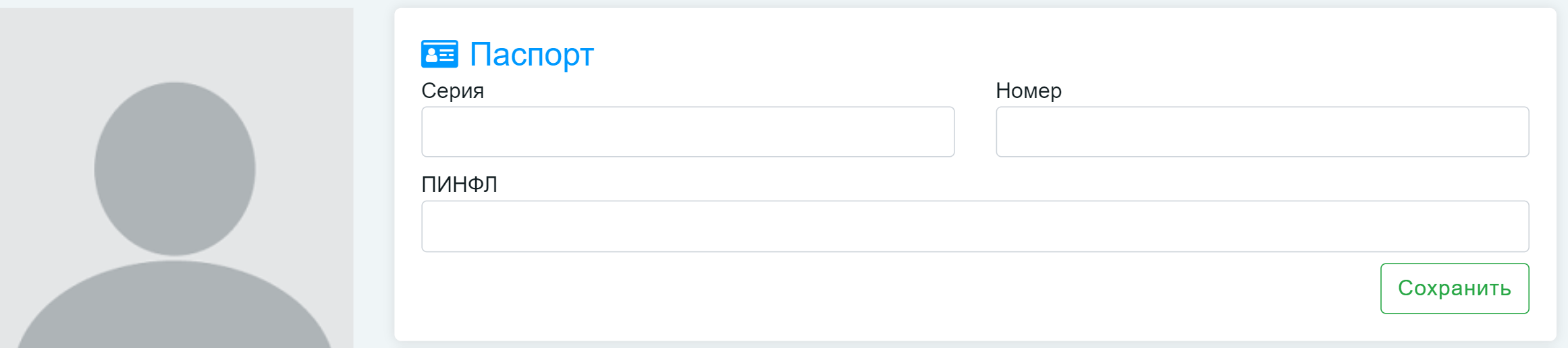Click blank space between Серия and Номер fields

click(x=975, y=132)
